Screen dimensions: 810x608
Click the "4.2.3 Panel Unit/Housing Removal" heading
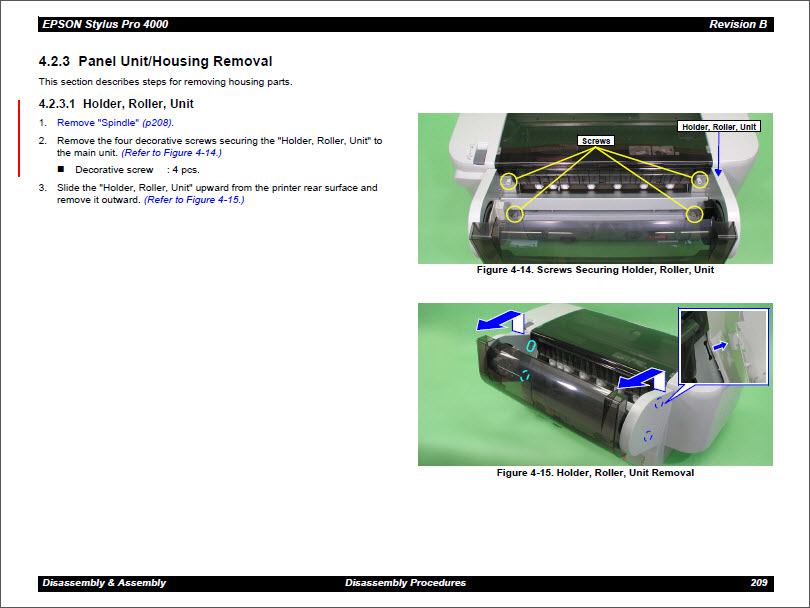(x=155, y=62)
